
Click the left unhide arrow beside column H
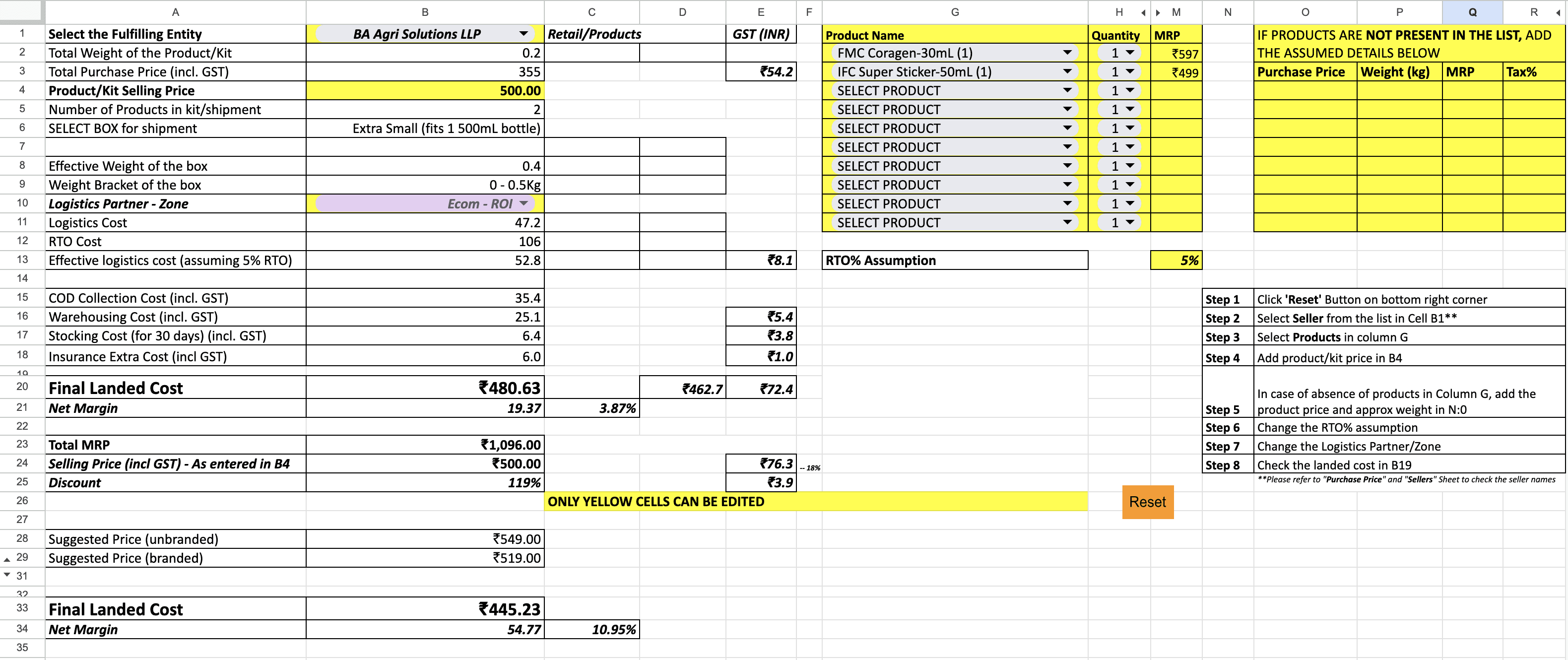1143,12
